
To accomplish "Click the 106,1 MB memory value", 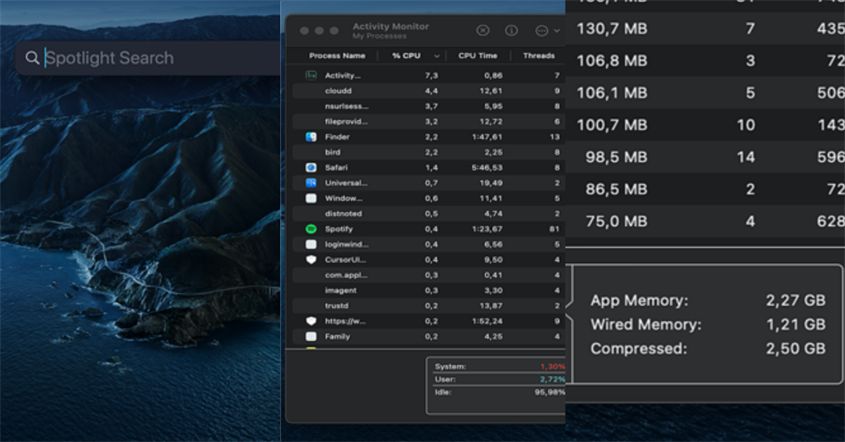I will pyautogui.click(x=612, y=93).
